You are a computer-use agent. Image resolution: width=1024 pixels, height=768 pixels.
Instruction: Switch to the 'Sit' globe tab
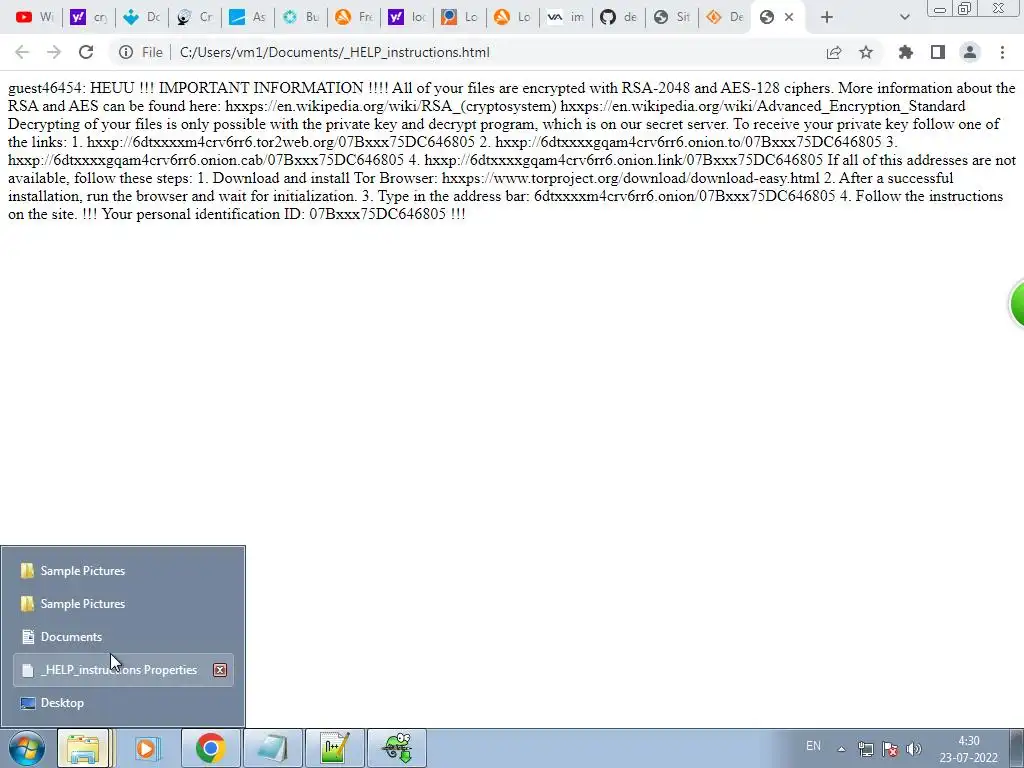pos(671,17)
